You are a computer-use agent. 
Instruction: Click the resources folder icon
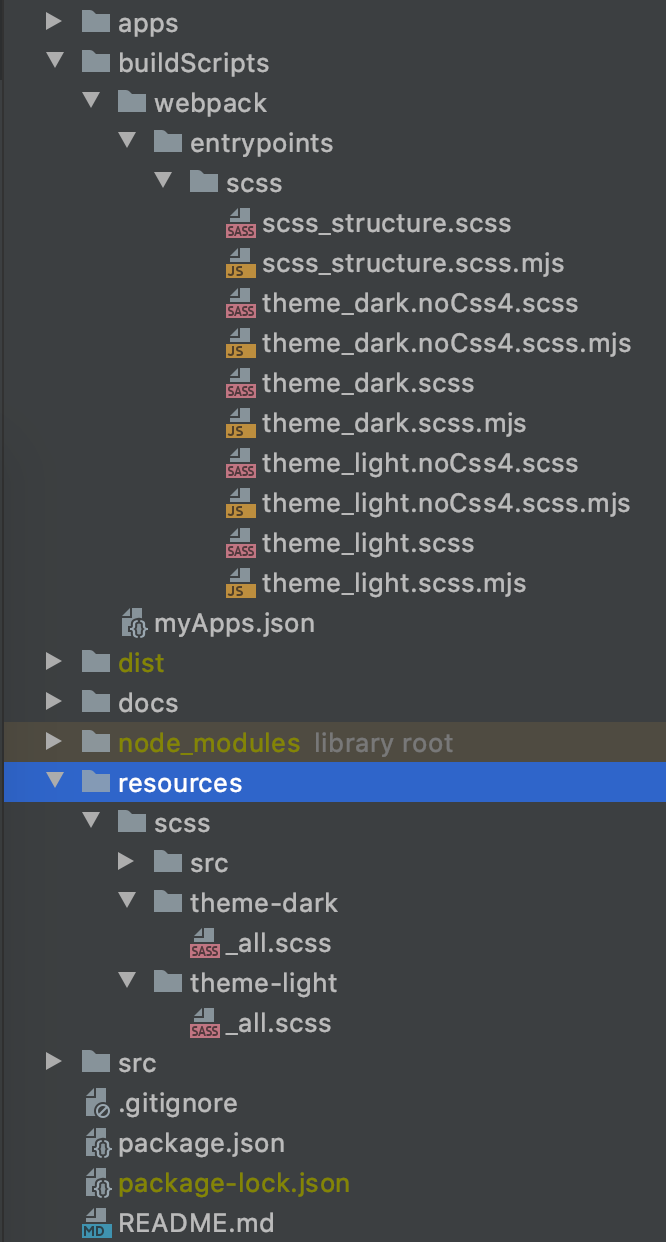click(x=95, y=782)
